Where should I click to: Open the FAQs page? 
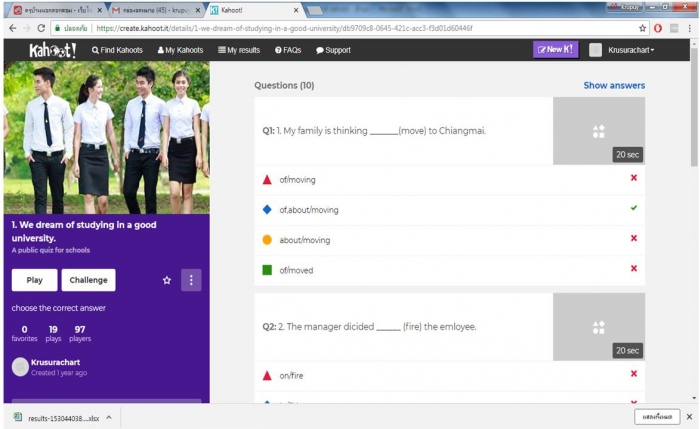287,50
